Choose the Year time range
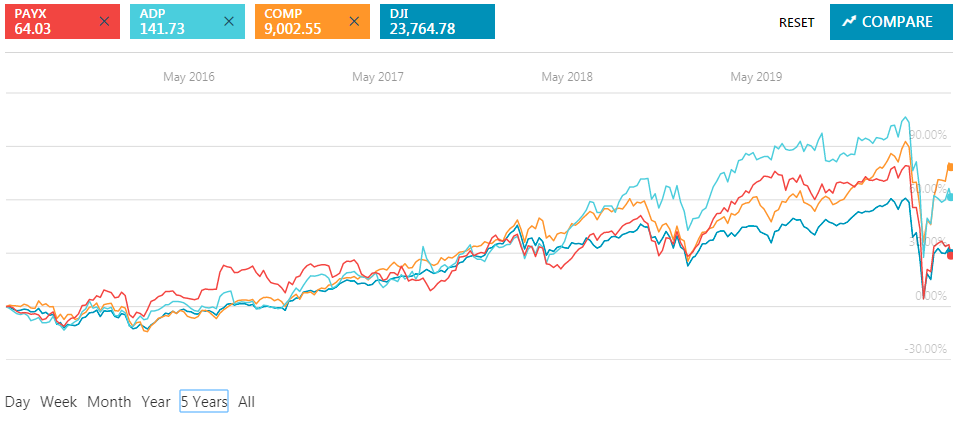The height and width of the screenshot is (421, 964). pos(156,402)
